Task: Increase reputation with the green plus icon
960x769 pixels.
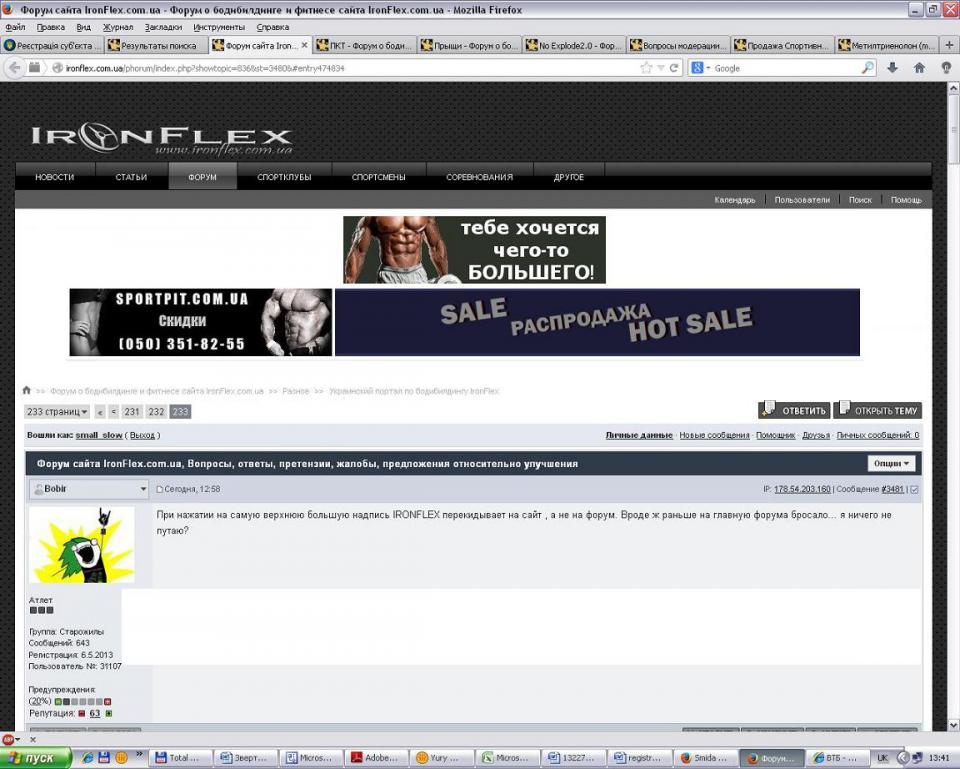Action: point(109,714)
